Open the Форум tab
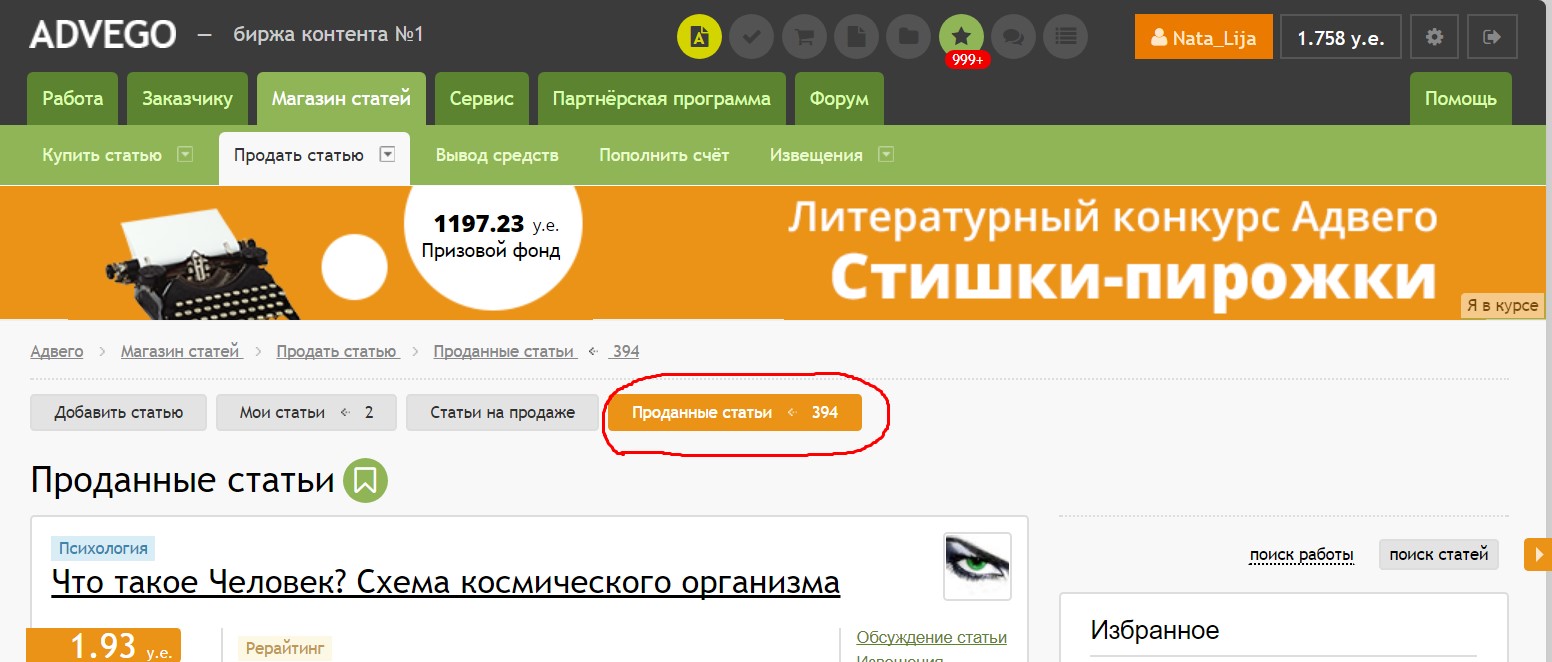Screen dimensions: 1552x662 (x=839, y=99)
